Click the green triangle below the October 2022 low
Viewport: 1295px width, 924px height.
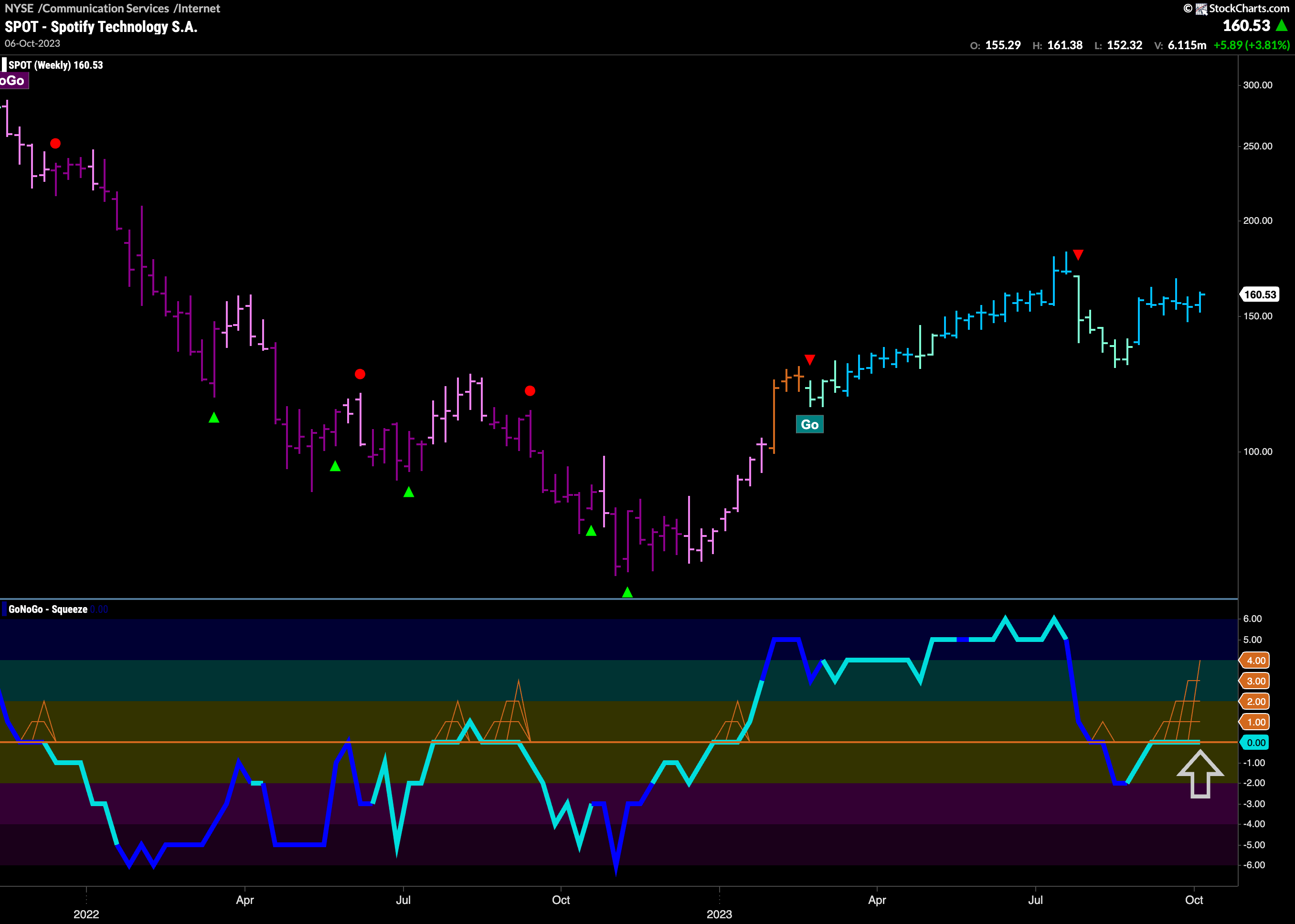point(592,531)
